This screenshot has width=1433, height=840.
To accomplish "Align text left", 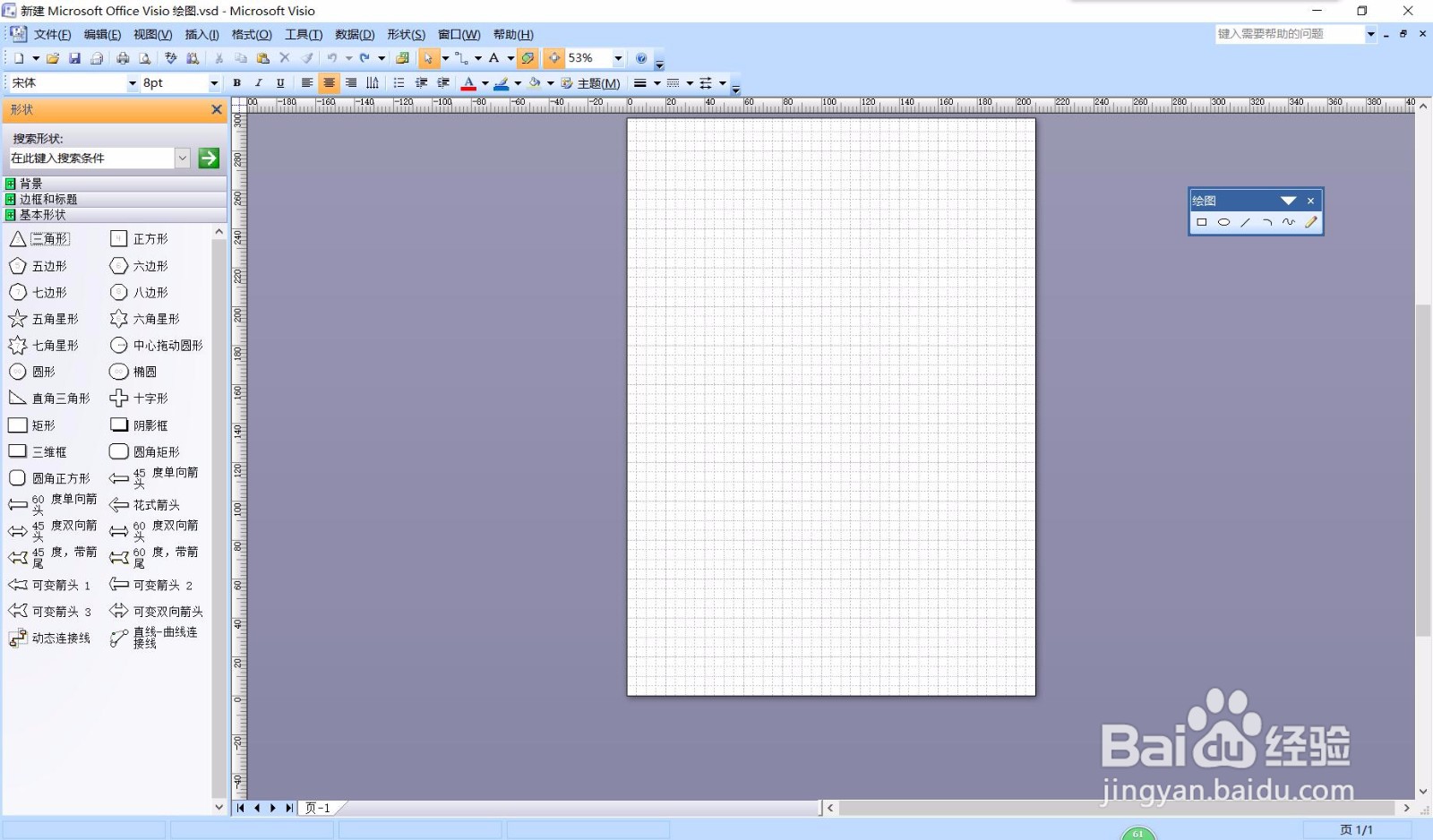I will point(306,83).
